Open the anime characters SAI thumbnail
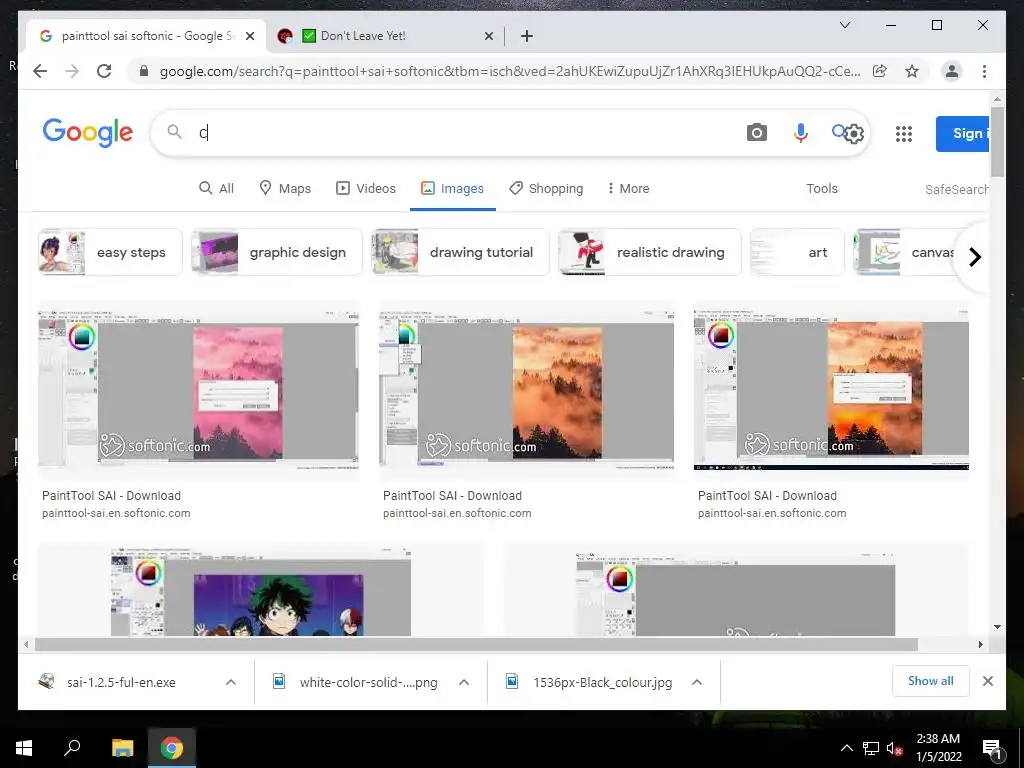 tap(261, 590)
